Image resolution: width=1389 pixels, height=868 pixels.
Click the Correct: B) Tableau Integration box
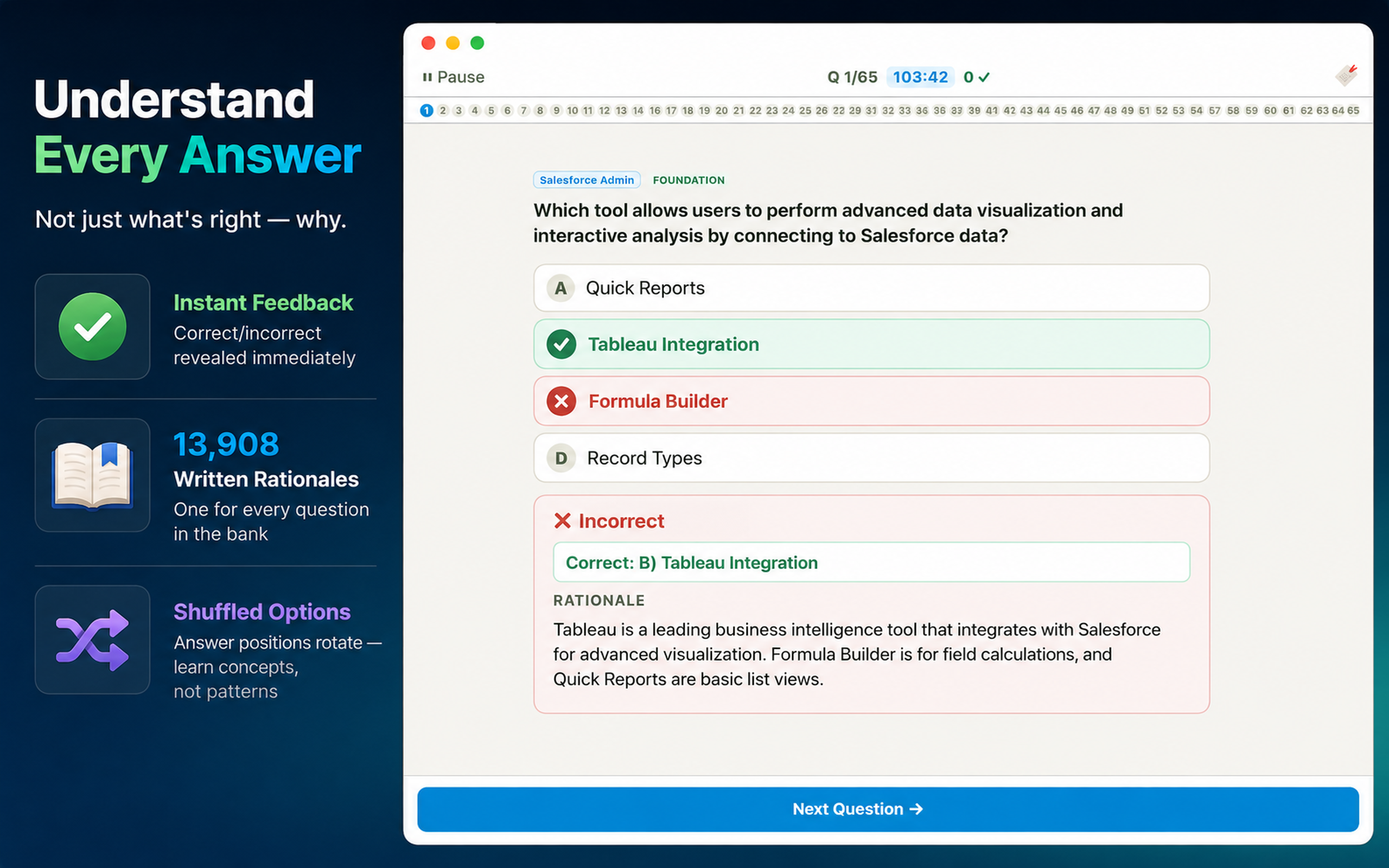point(871,562)
